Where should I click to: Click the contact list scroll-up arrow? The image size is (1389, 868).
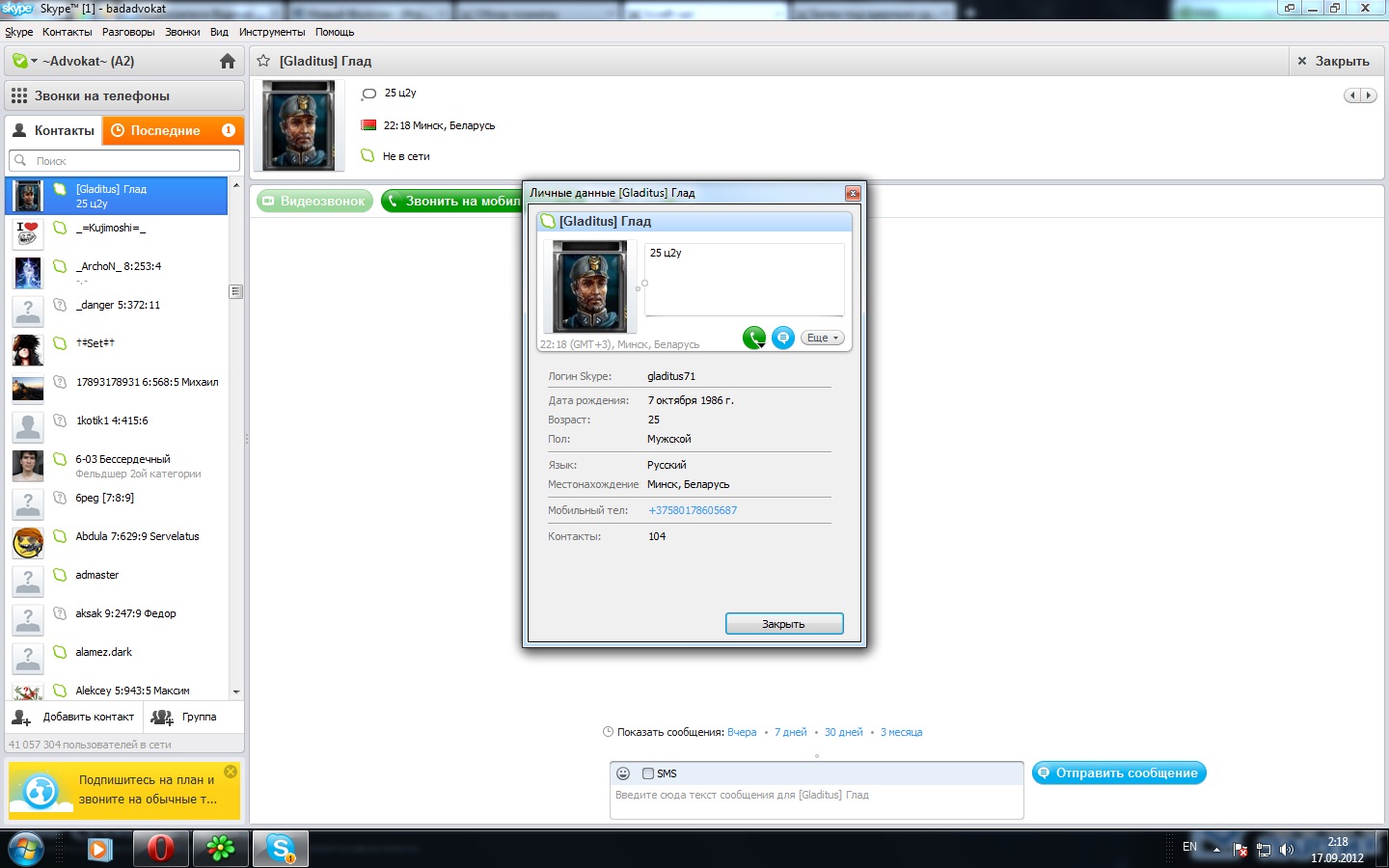pyautogui.click(x=235, y=183)
